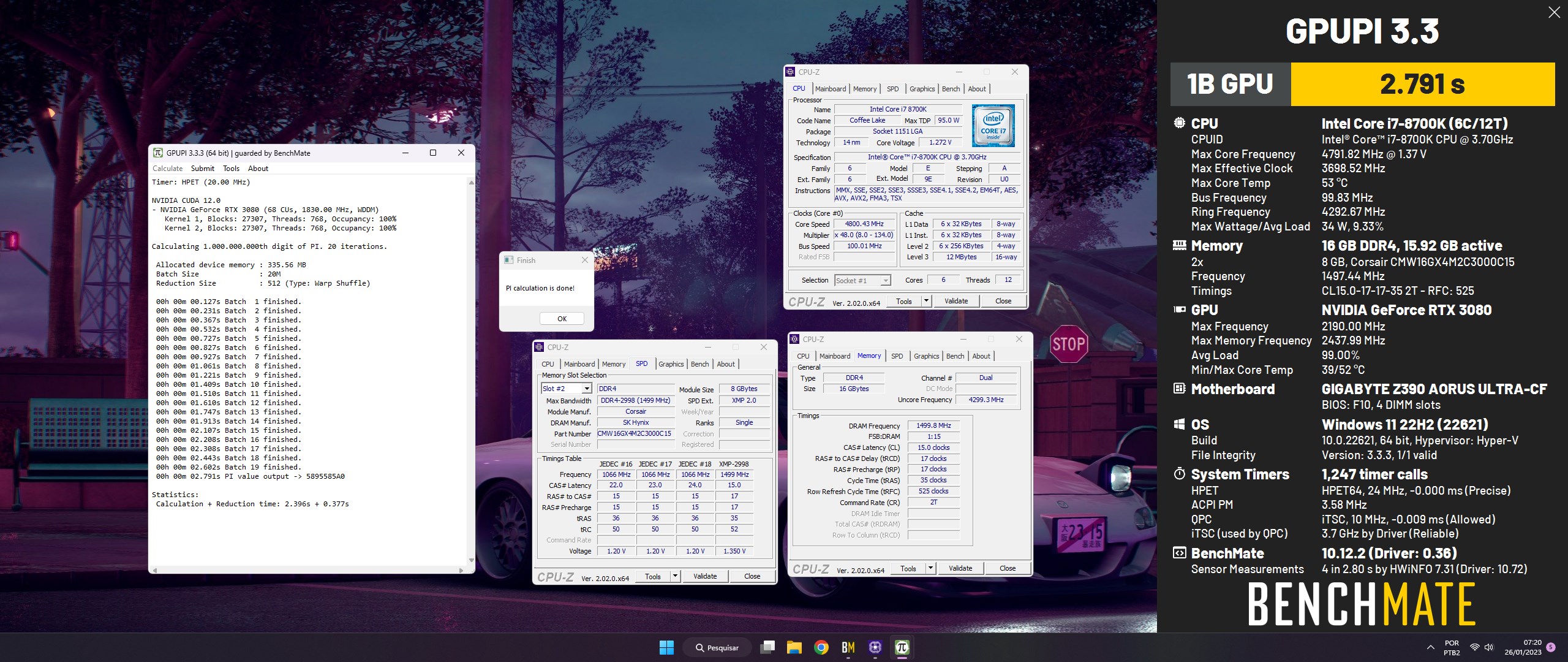
Task: Open the clock showing 07:20
Action: click(x=1523, y=647)
